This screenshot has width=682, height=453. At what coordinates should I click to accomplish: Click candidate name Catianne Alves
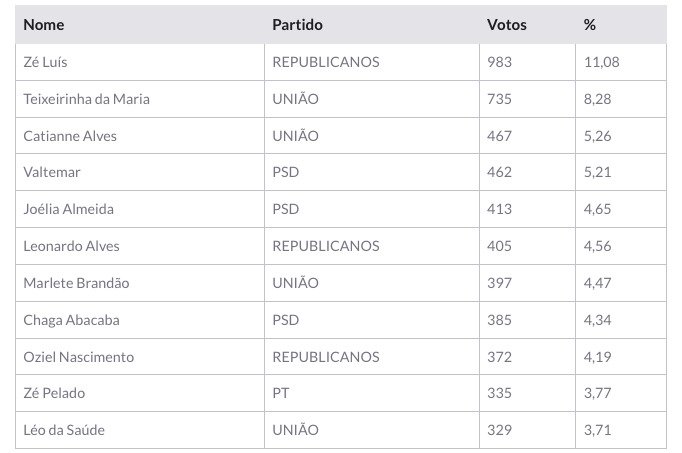[70, 136]
